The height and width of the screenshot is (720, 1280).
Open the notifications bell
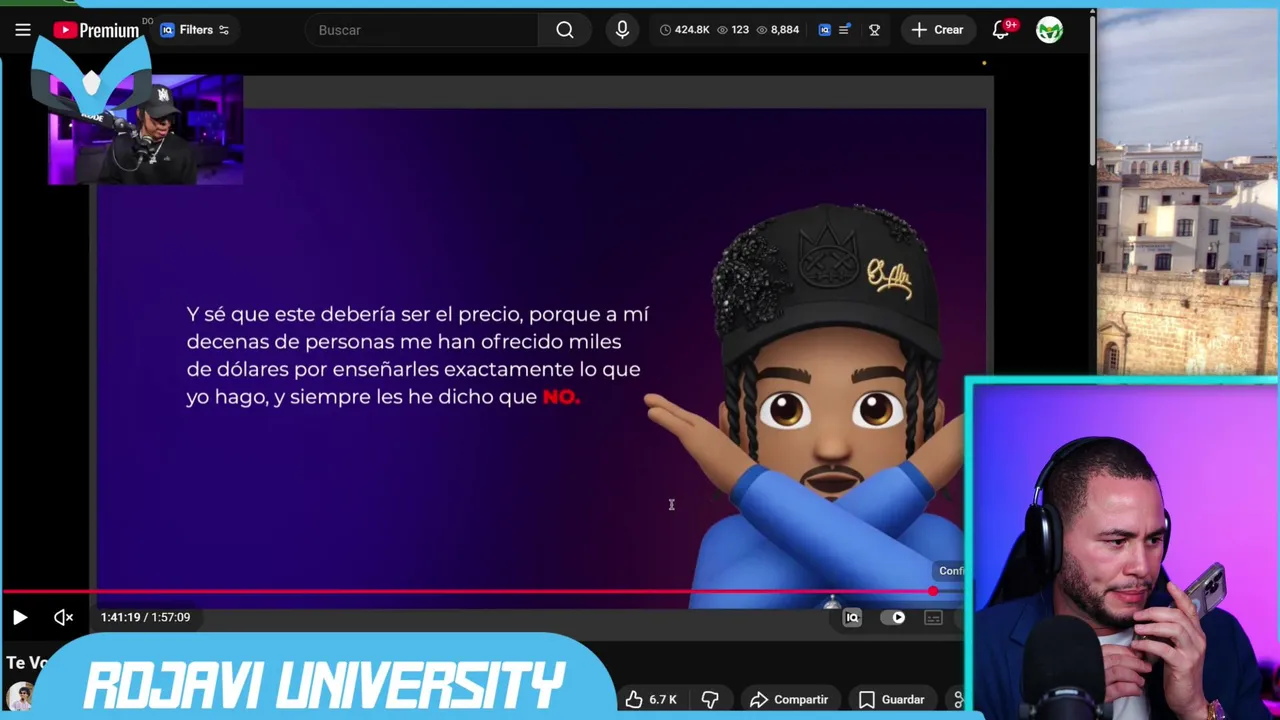(1001, 30)
